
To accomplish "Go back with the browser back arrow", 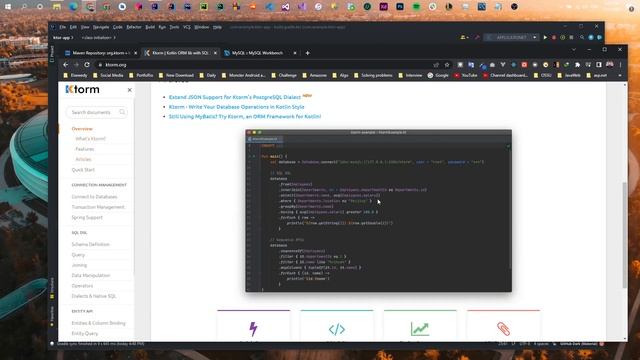I will tap(66, 64).
